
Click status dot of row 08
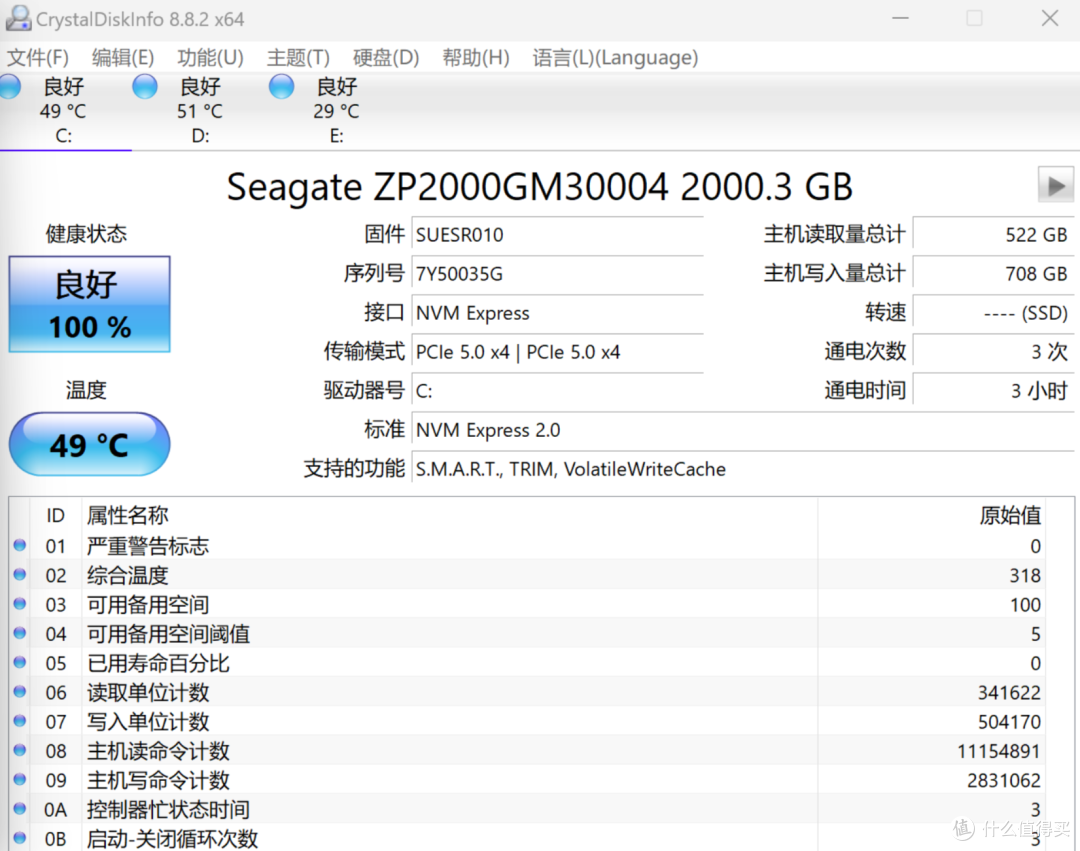tap(20, 750)
